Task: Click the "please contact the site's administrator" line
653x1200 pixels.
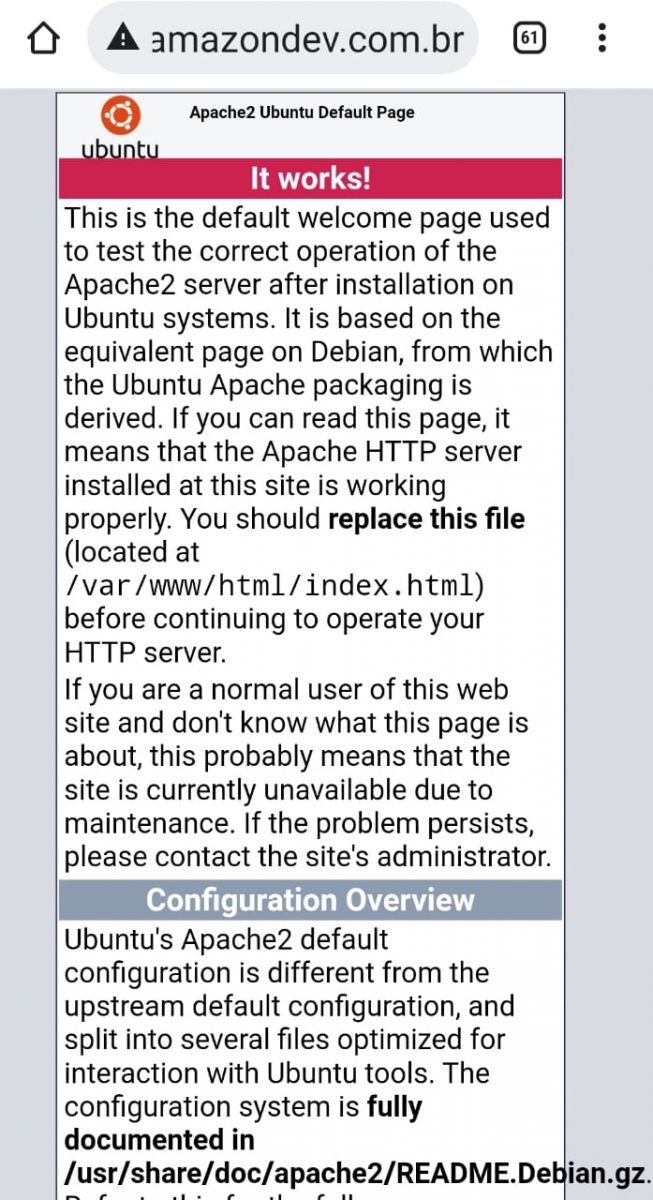Action: pos(307,857)
